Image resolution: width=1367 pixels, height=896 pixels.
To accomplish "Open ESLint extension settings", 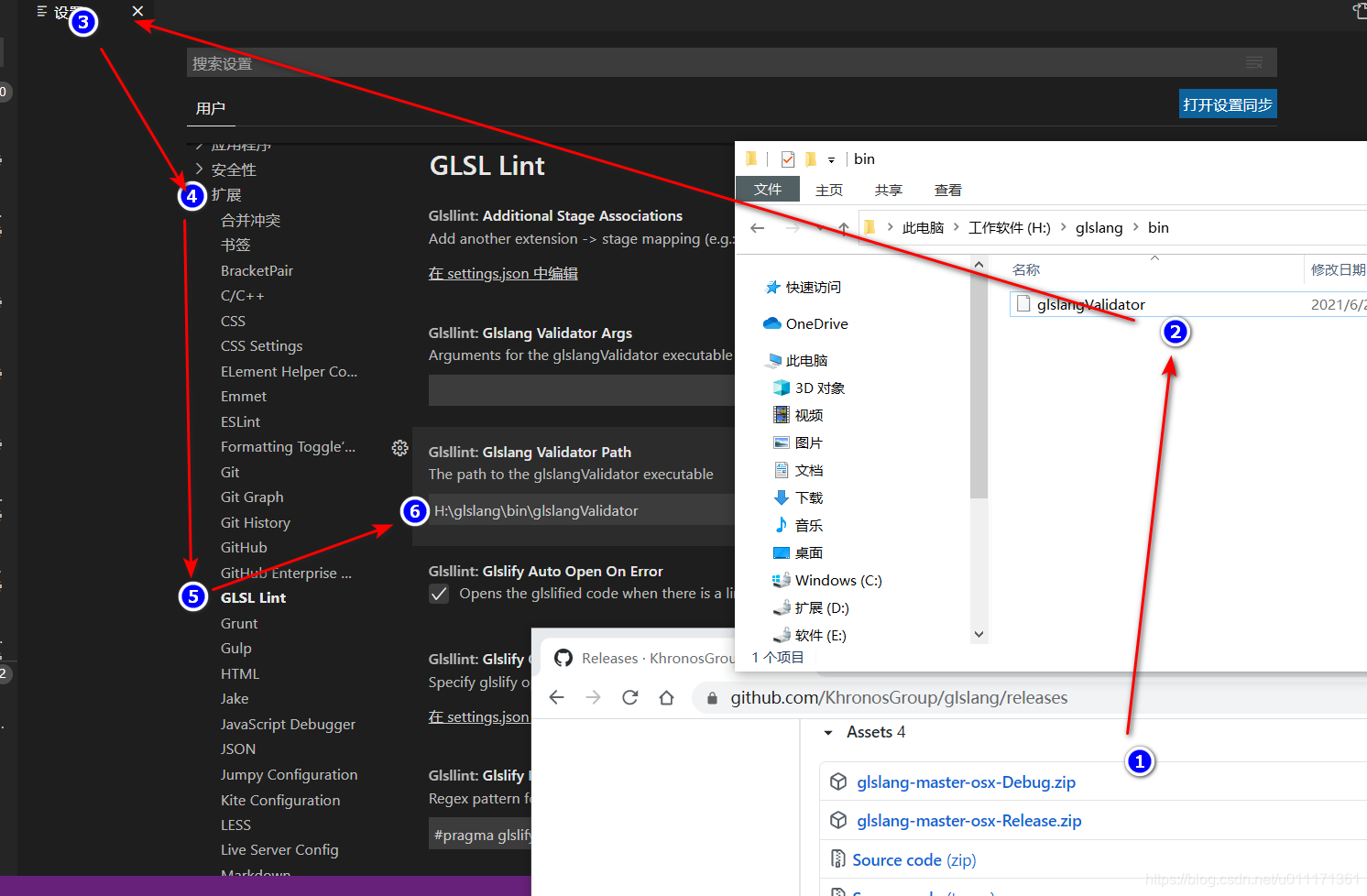I will click(241, 422).
